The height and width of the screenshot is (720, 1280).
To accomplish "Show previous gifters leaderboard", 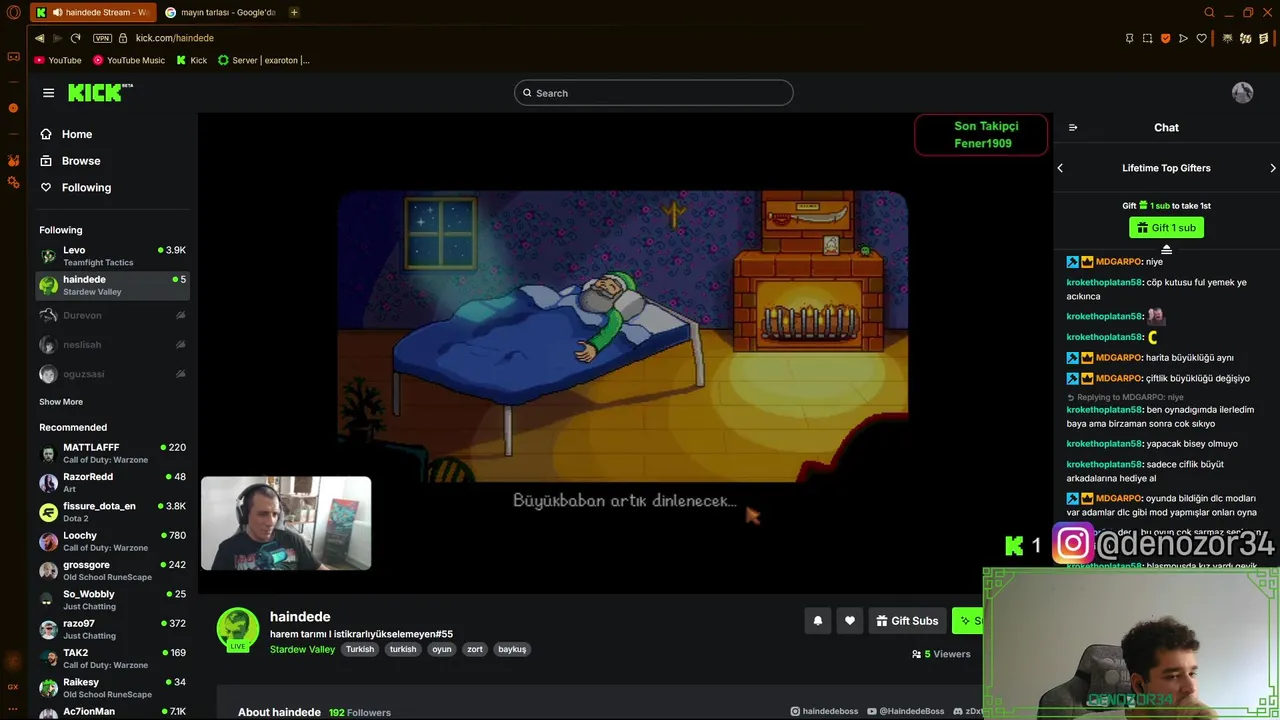I will 1060,168.
